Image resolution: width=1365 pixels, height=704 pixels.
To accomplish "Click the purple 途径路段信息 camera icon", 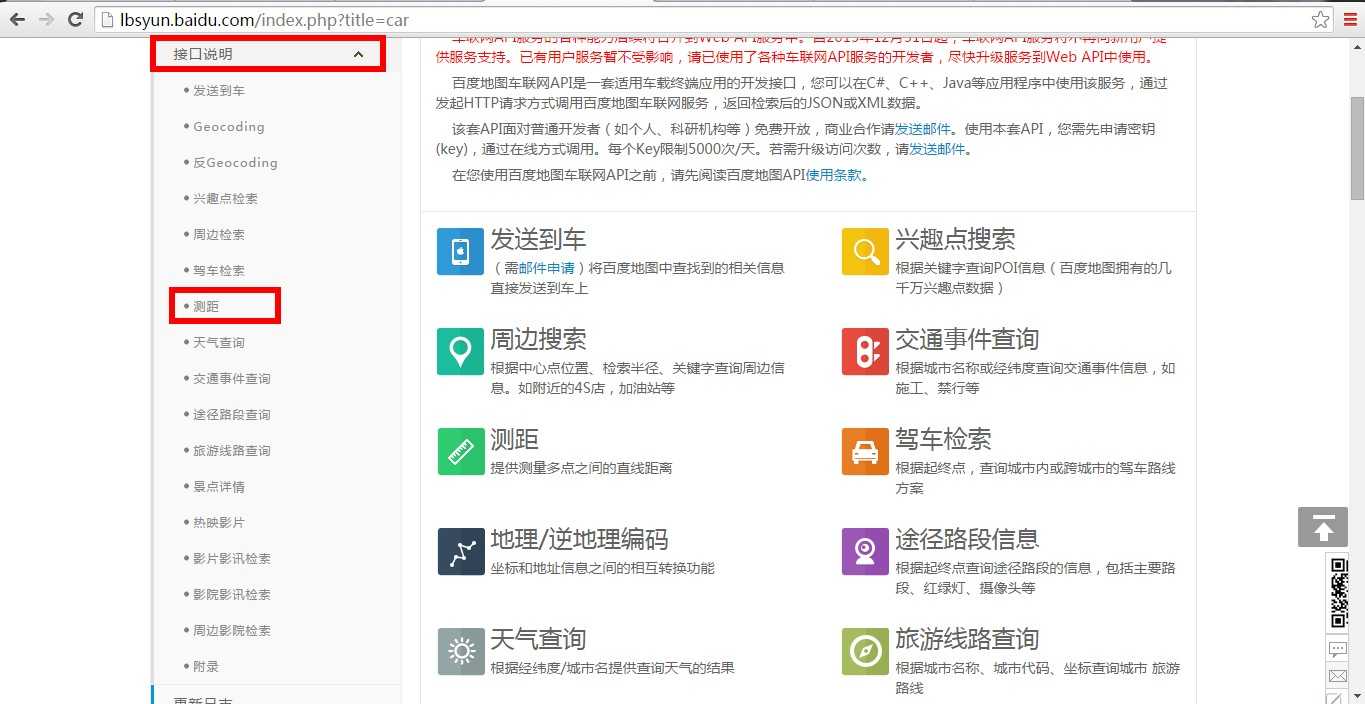I will tap(865, 551).
